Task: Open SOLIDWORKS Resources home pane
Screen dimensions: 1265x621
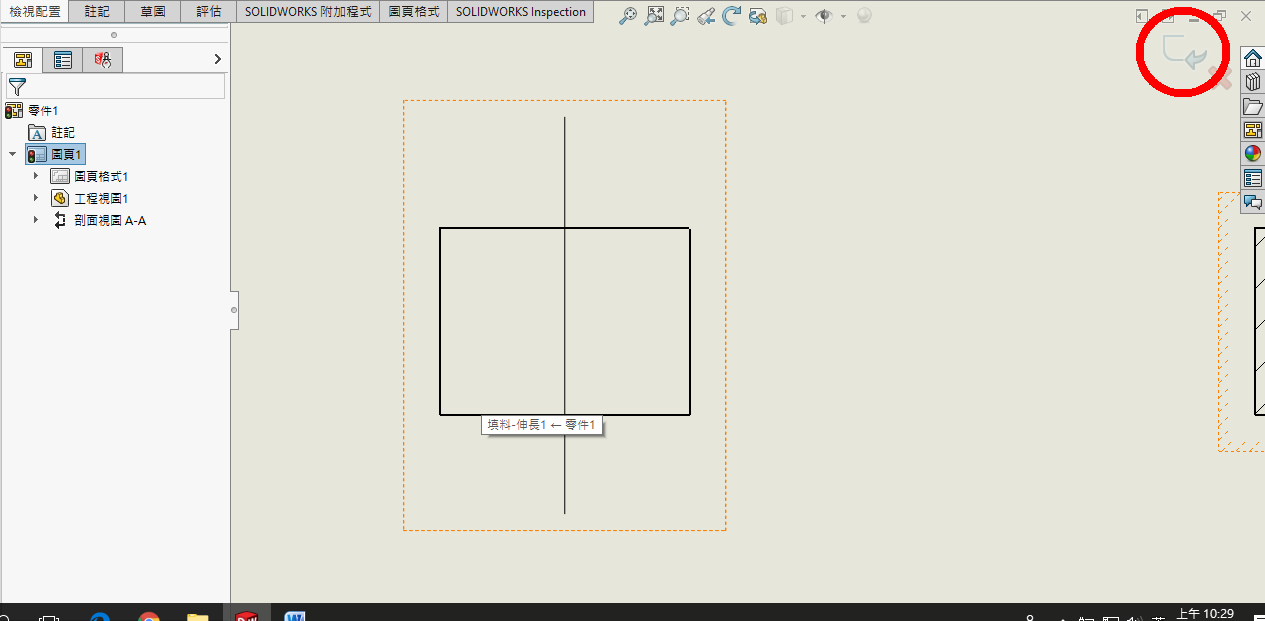Action: 1252,58
